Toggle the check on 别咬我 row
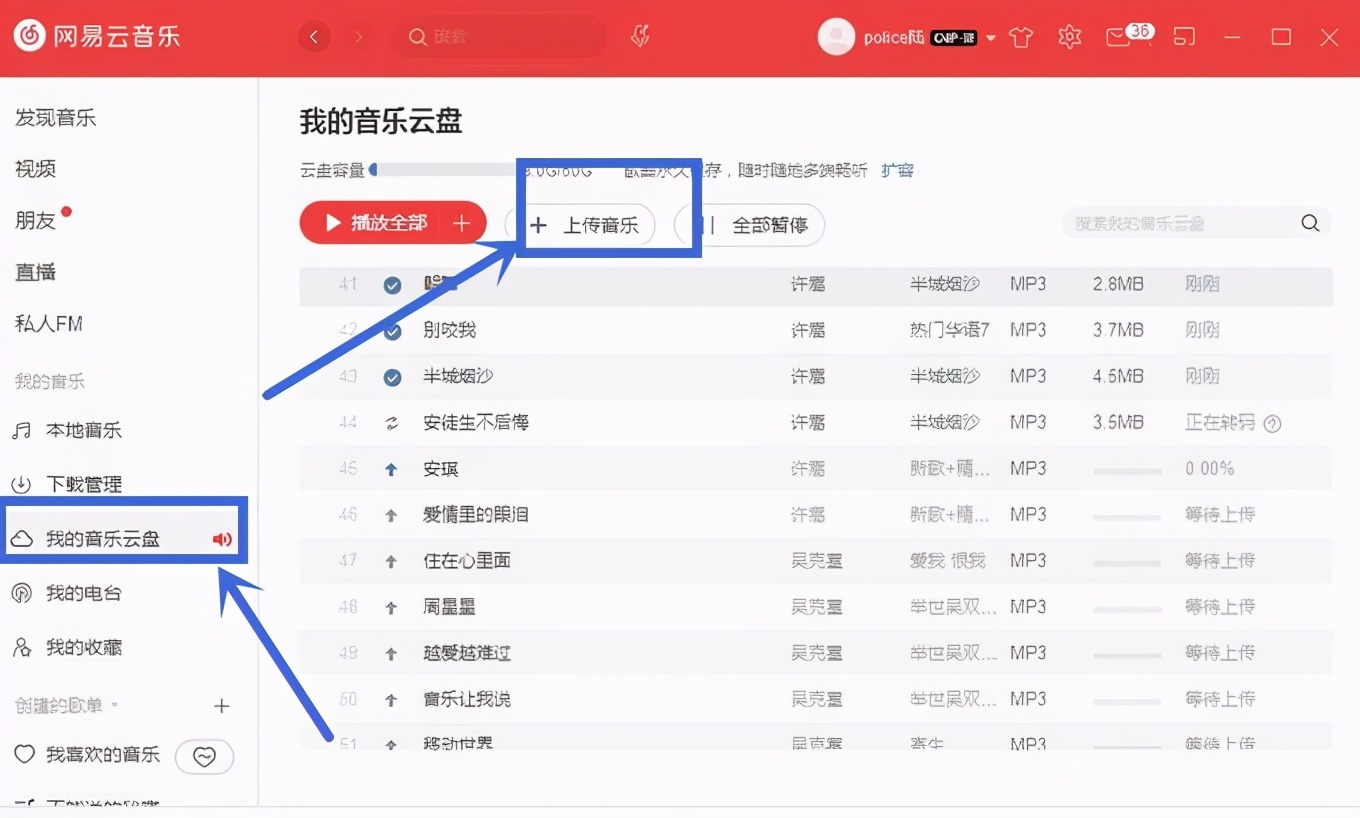 pyautogui.click(x=392, y=331)
